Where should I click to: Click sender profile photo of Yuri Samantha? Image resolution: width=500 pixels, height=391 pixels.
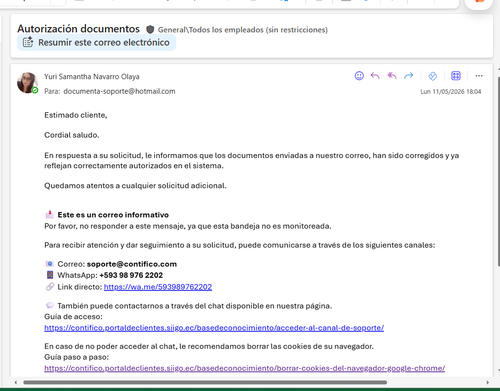point(27,83)
